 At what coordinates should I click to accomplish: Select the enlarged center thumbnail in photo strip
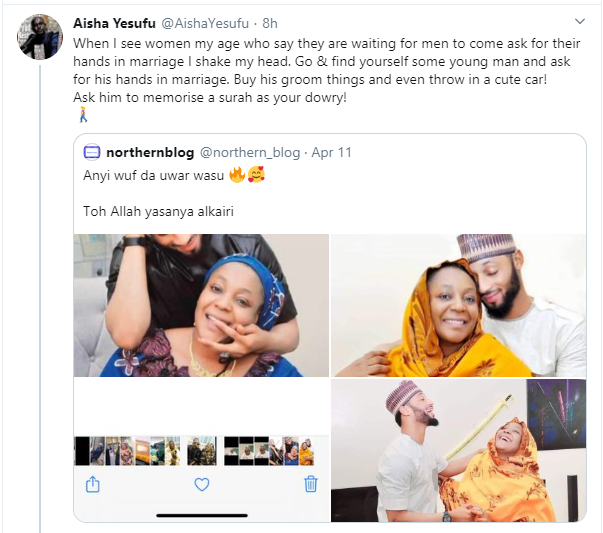click(x=201, y=451)
